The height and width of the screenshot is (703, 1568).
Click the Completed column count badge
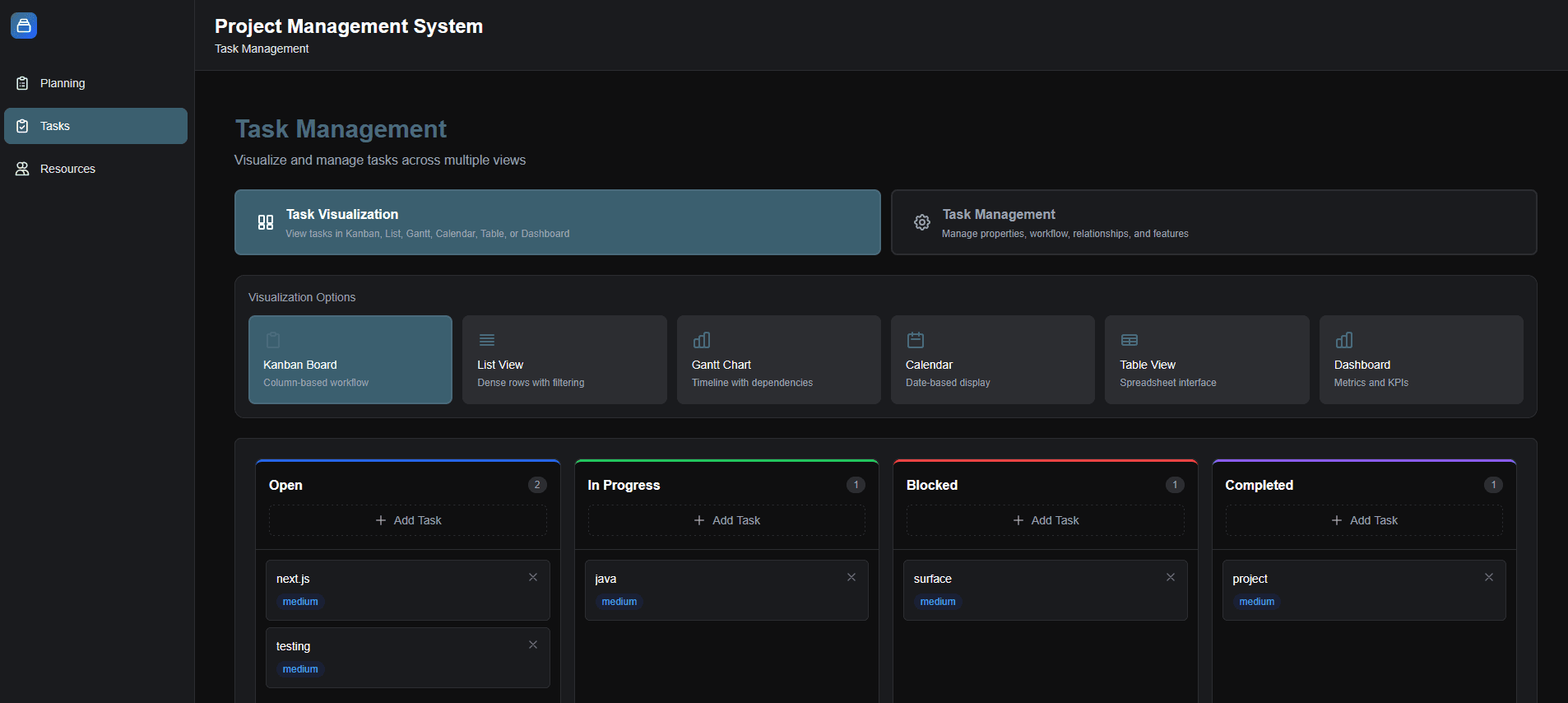(1494, 485)
